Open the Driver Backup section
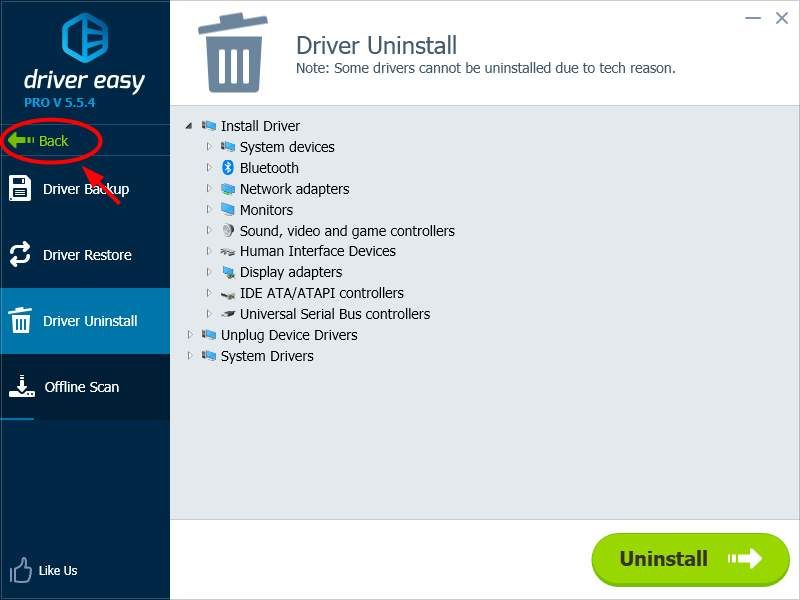The image size is (800, 600). (85, 189)
